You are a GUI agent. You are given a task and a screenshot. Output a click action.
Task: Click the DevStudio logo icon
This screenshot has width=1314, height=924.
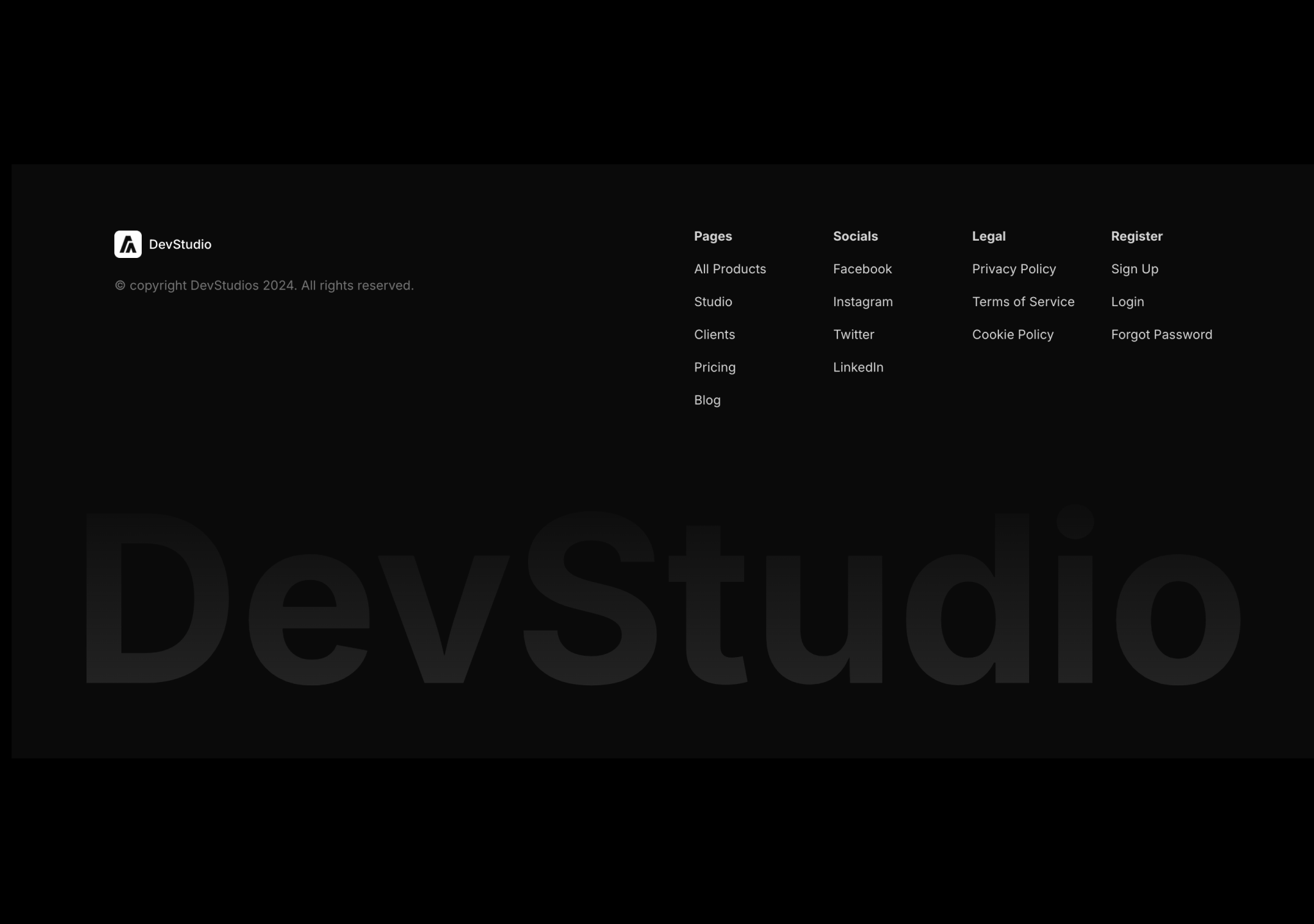click(x=129, y=244)
